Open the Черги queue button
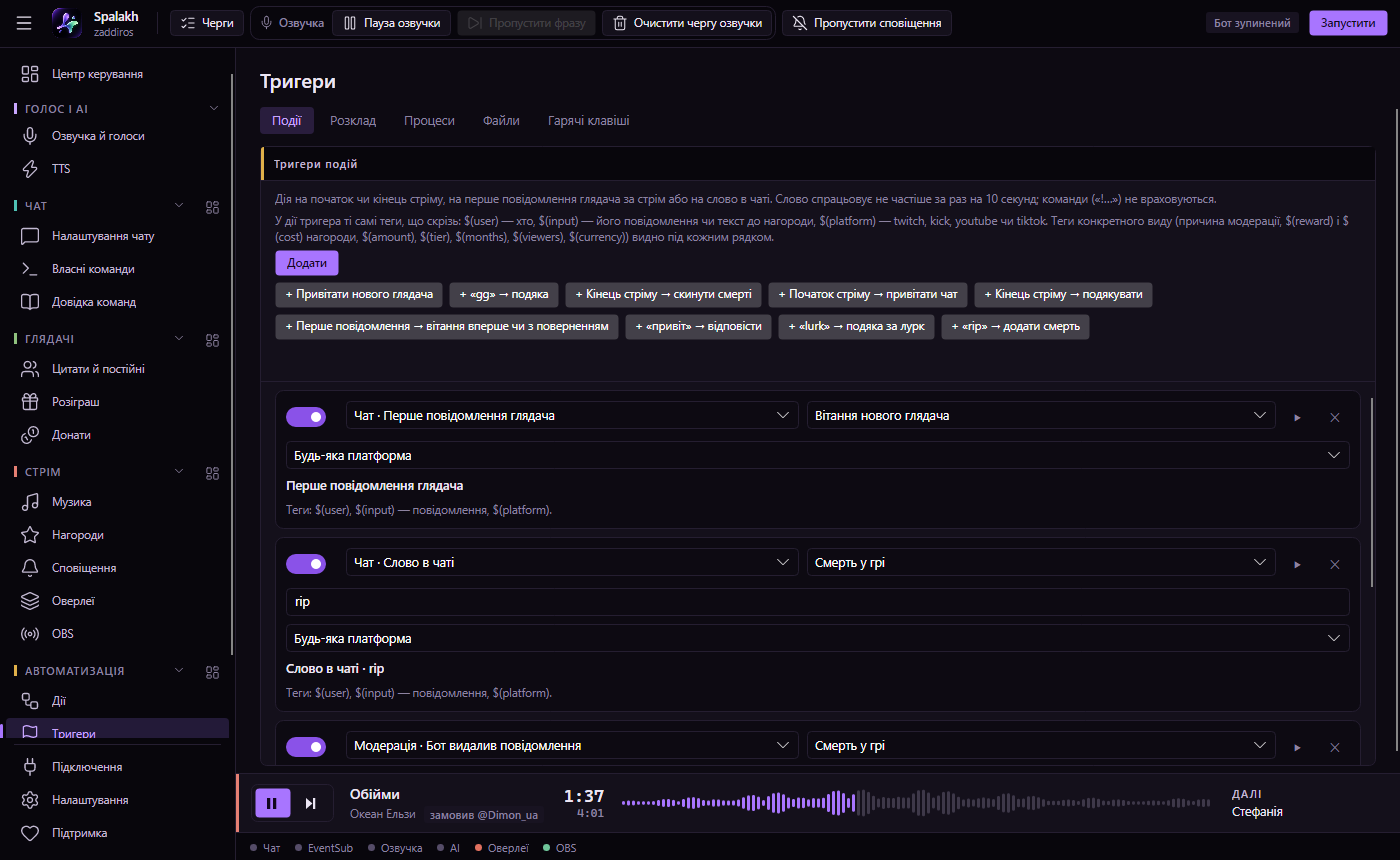This screenshot has height=860, width=1400. click(207, 23)
